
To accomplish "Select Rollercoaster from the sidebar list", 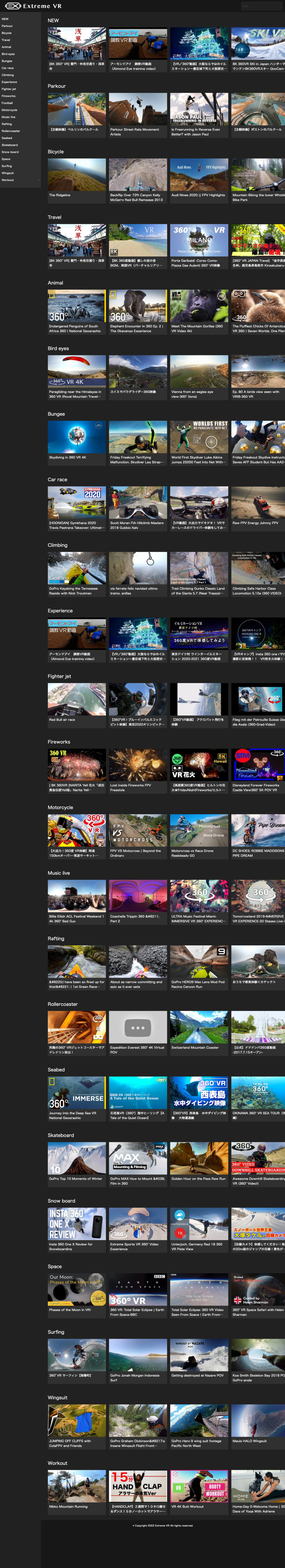I will [10, 131].
